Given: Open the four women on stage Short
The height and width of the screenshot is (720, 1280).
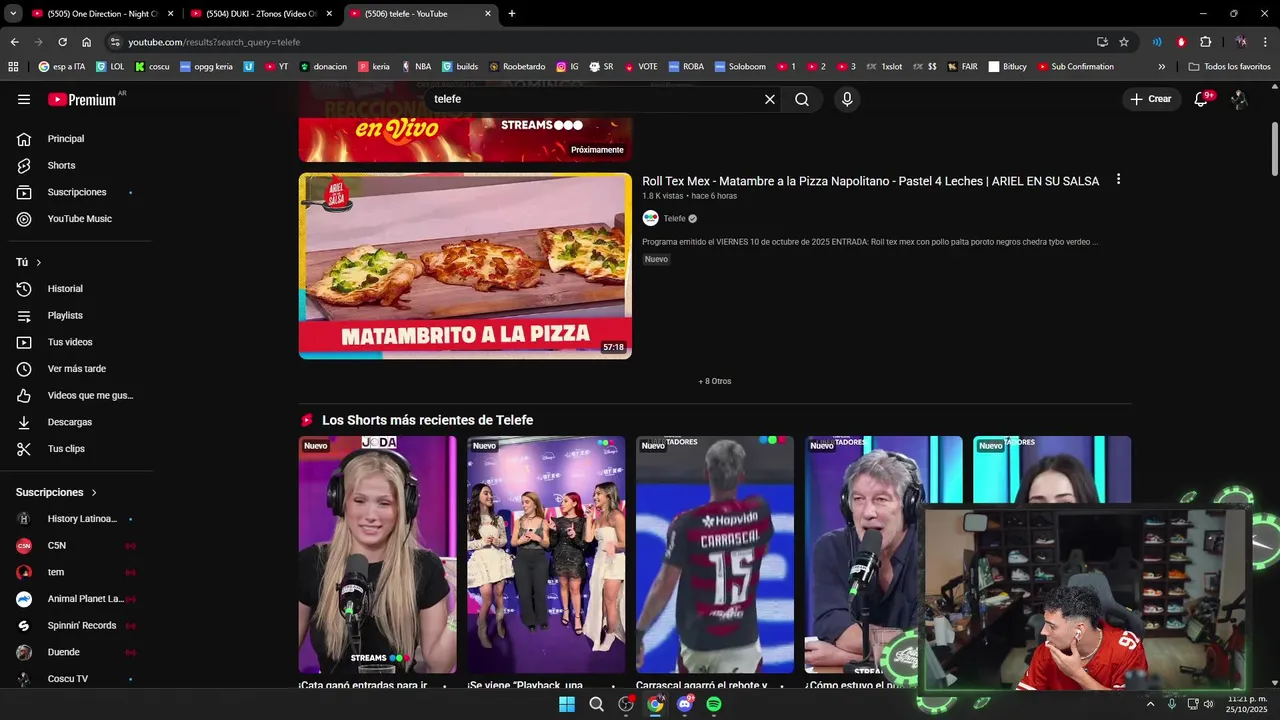Looking at the screenshot, I should click(546, 555).
